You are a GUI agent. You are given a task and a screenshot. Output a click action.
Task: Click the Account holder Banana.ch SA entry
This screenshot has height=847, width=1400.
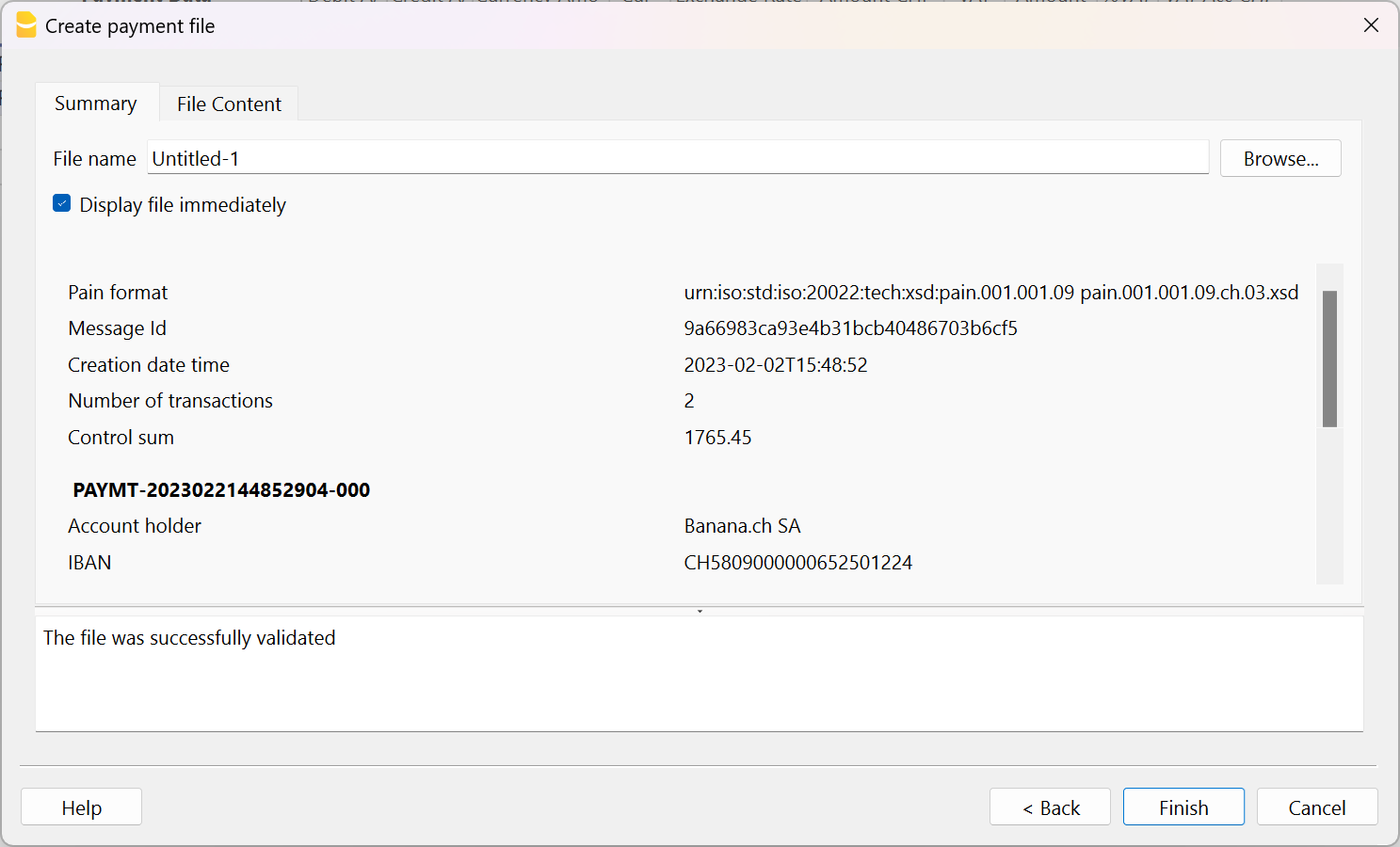click(743, 525)
